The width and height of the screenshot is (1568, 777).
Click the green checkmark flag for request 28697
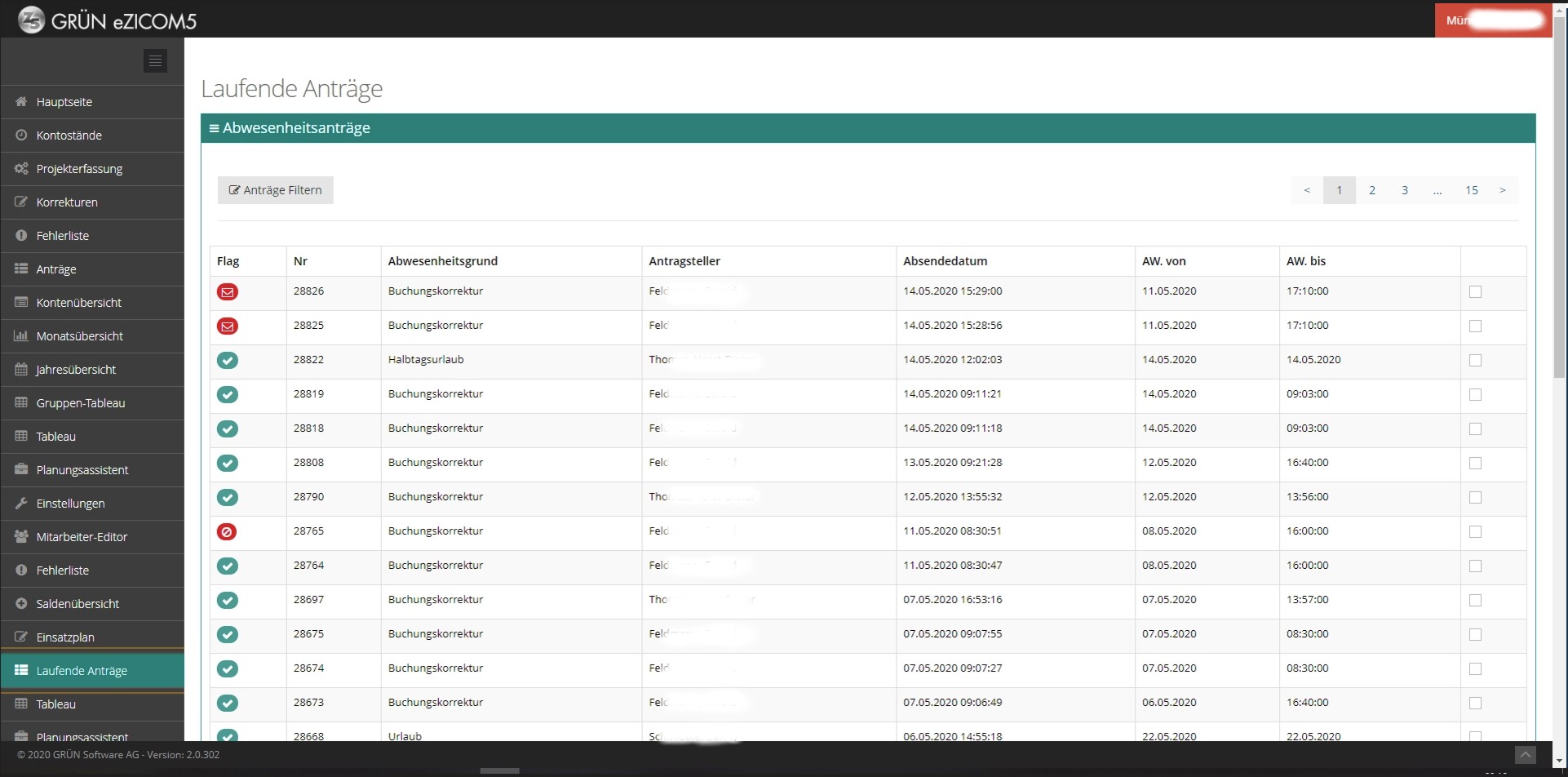point(228,600)
